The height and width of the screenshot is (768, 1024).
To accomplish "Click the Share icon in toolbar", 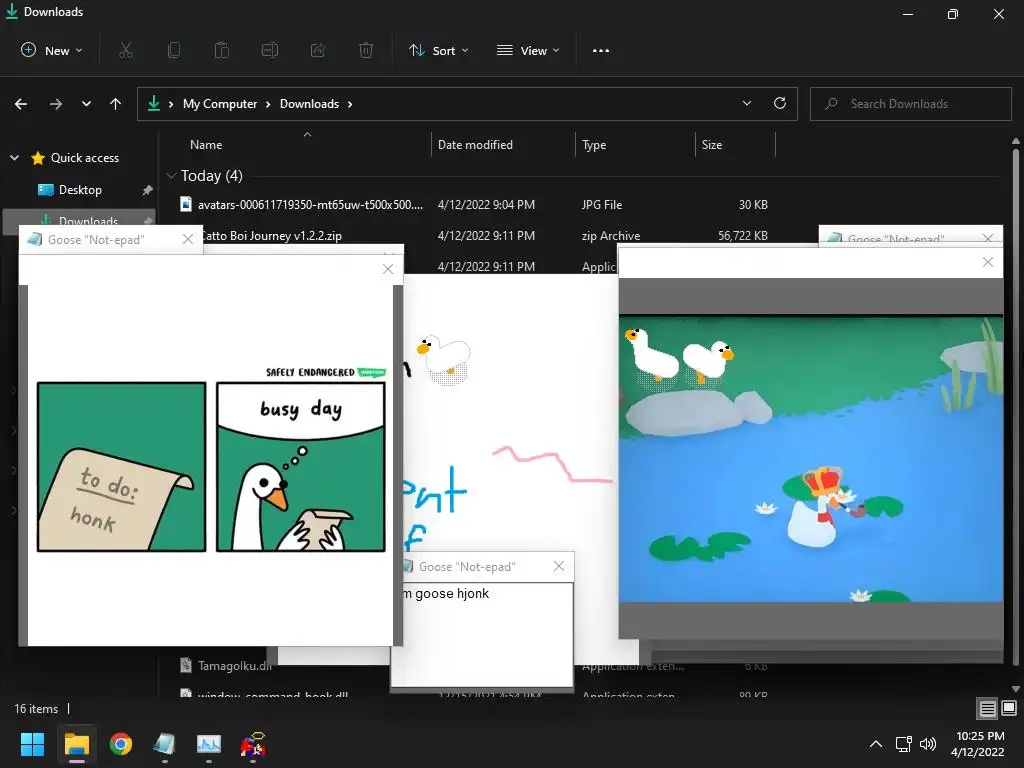I will tap(318, 50).
